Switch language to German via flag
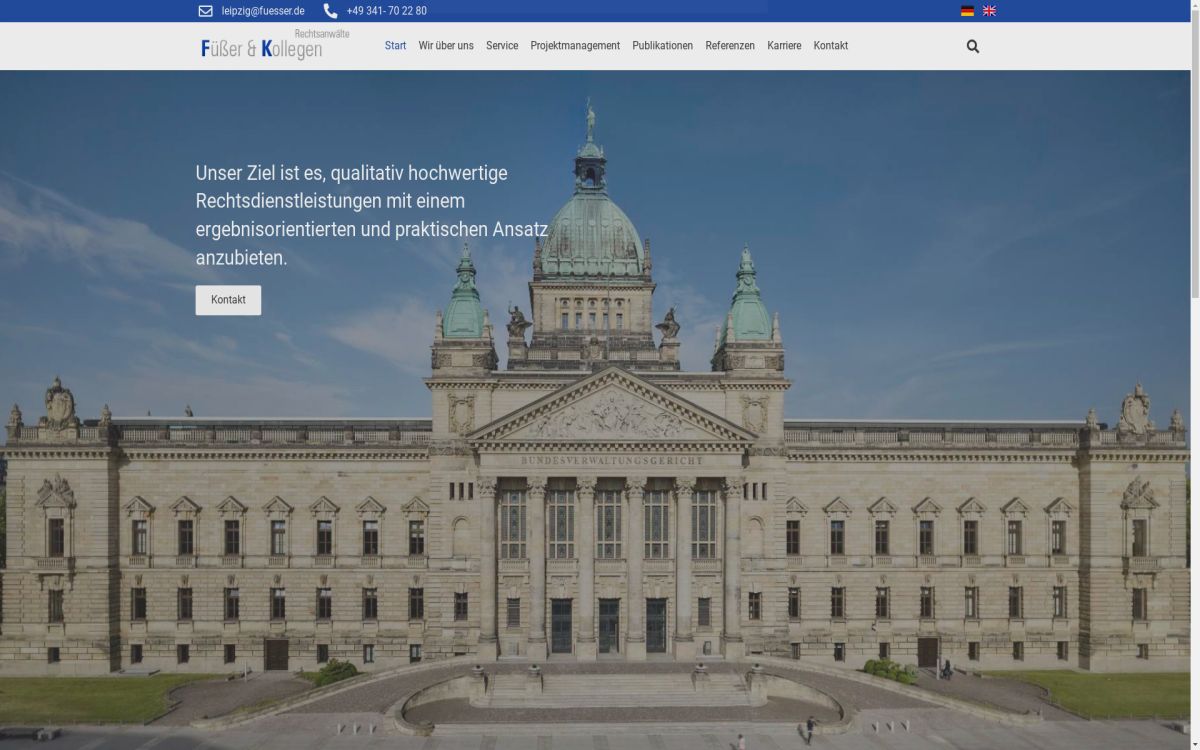 tap(966, 11)
